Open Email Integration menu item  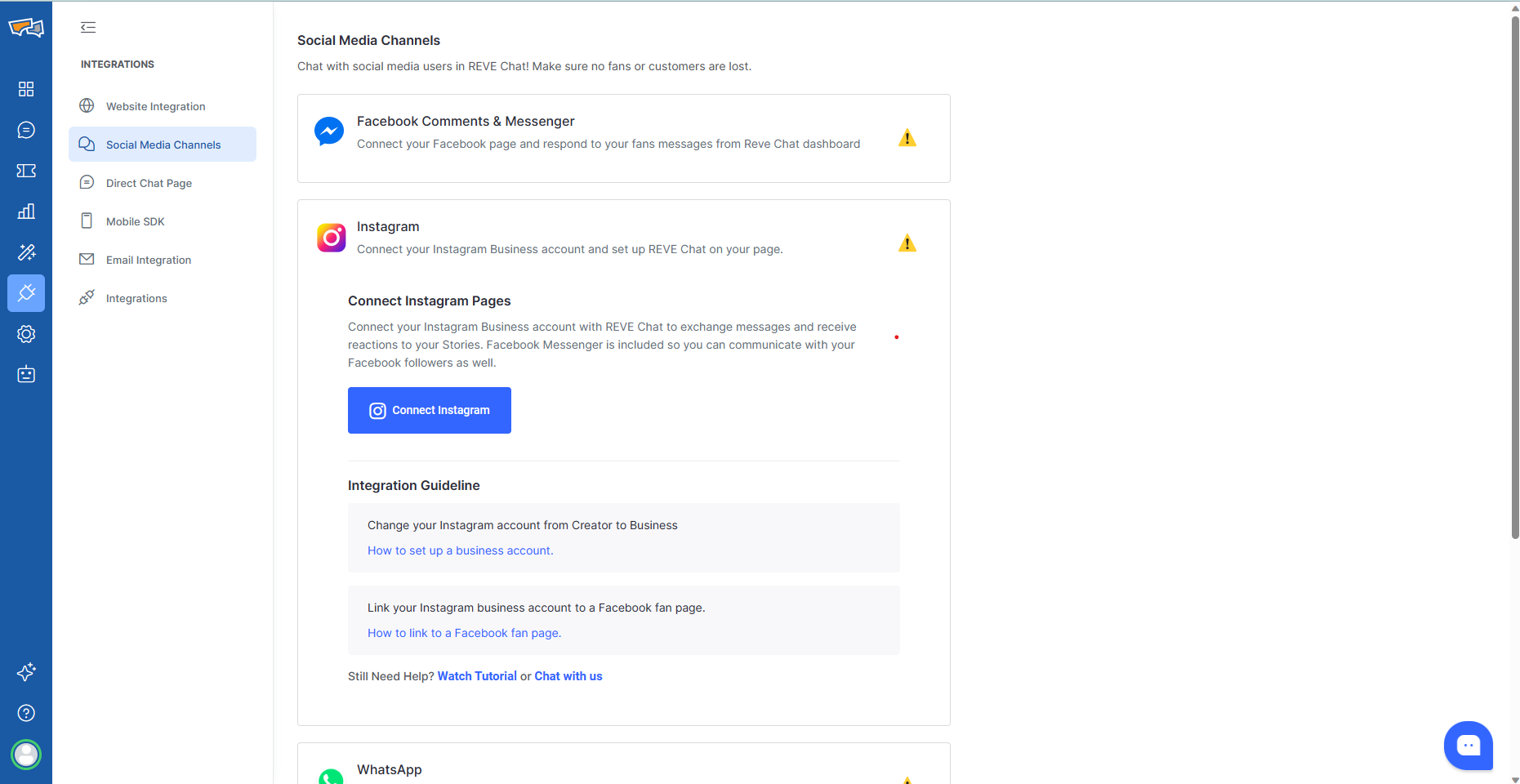click(x=163, y=260)
